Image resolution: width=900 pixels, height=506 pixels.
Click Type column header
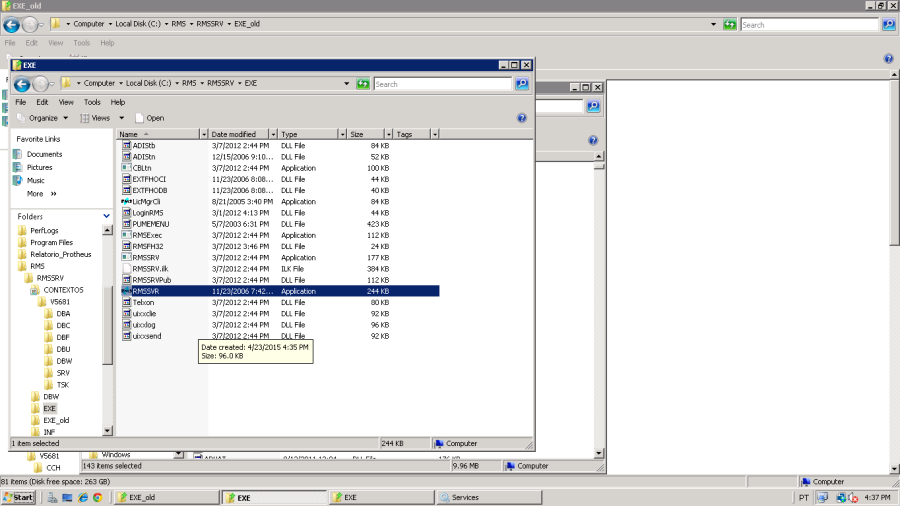(308, 134)
